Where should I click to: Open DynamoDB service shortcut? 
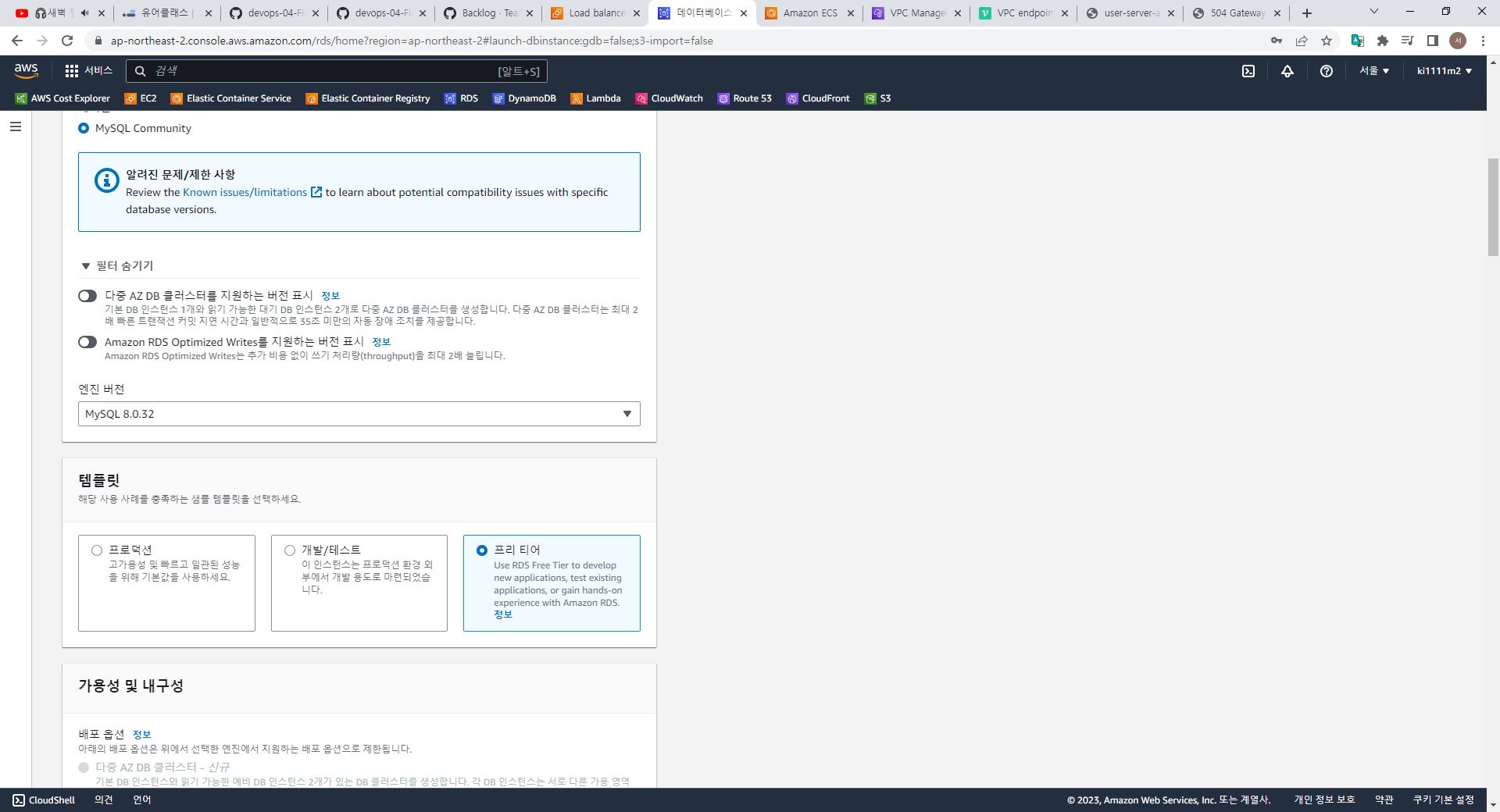[x=524, y=98]
